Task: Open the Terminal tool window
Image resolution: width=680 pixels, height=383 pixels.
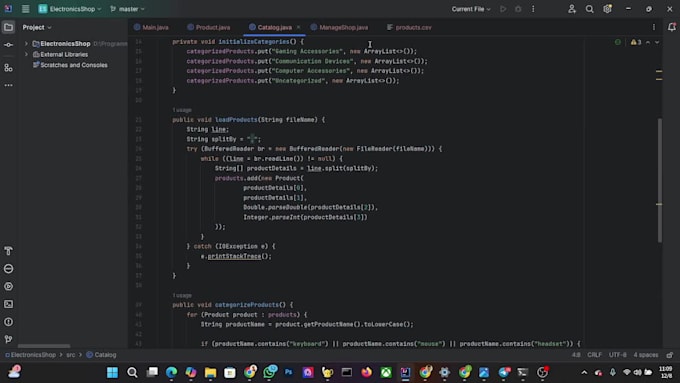Action: [x=8, y=304]
